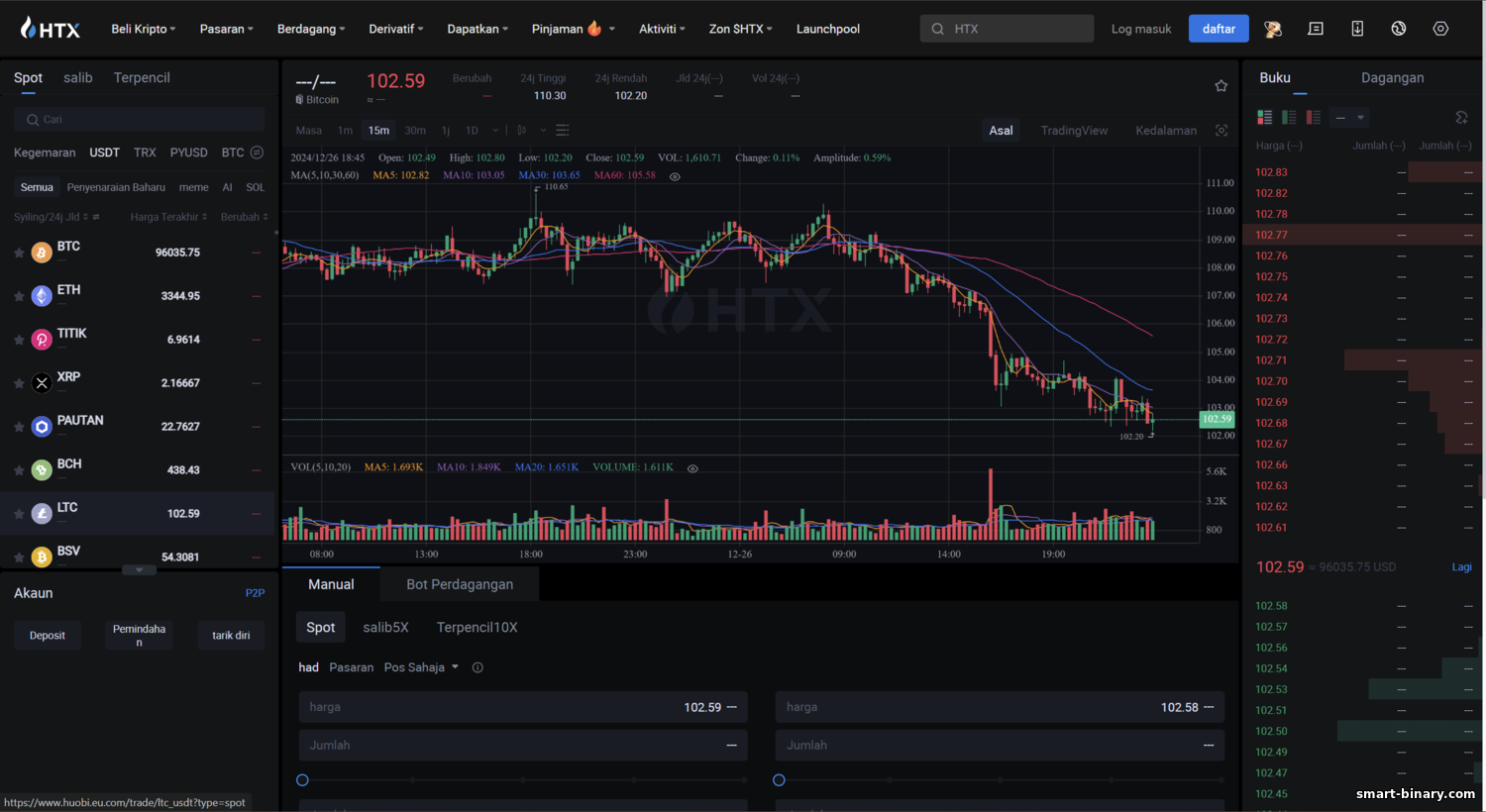Viewport: 1486px width, 812px height.
Task: Open the Derivatif menu dropdown
Action: [x=396, y=29]
